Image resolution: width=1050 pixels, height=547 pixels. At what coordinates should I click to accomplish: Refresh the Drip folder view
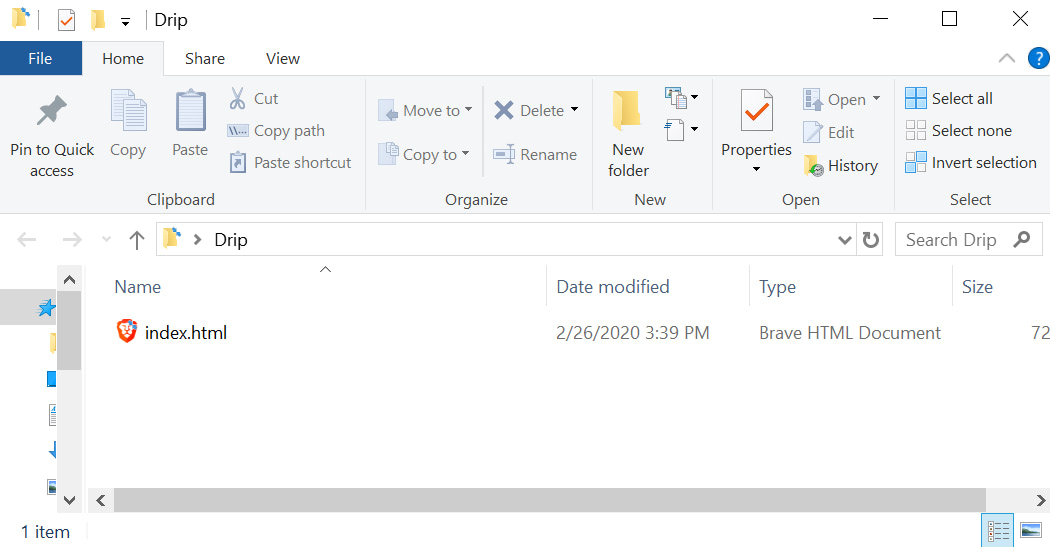tap(871, 240)
